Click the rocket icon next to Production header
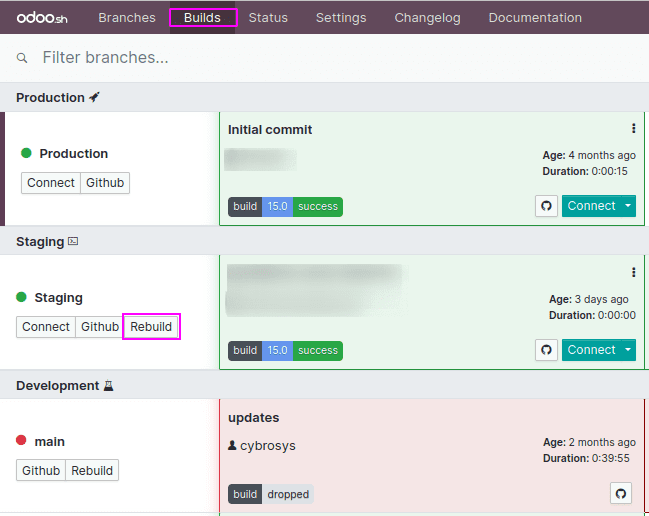The height and width of the screenshot is (516, 649). (x=94, y=97)
